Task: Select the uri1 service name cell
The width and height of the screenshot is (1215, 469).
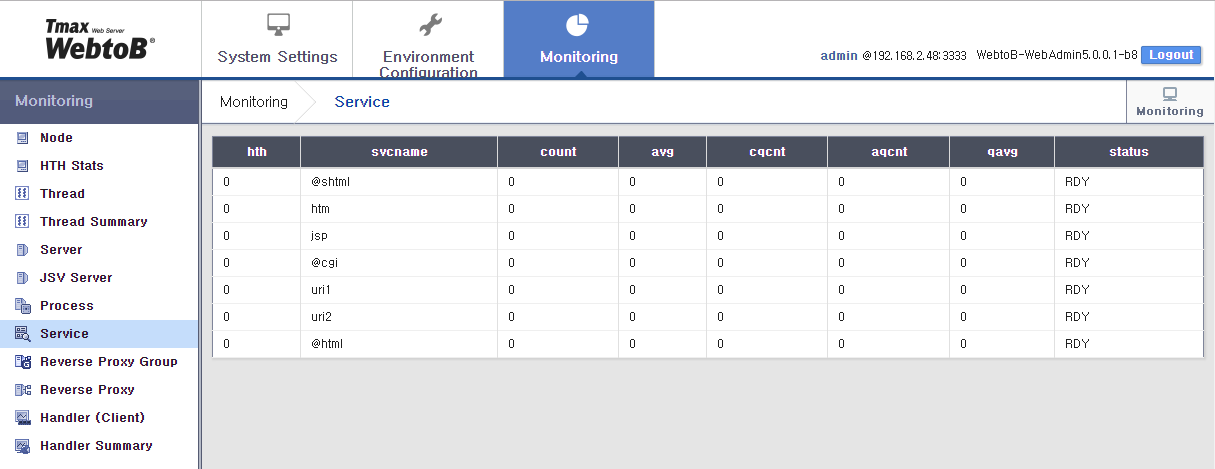Action: tap(399, 290)
